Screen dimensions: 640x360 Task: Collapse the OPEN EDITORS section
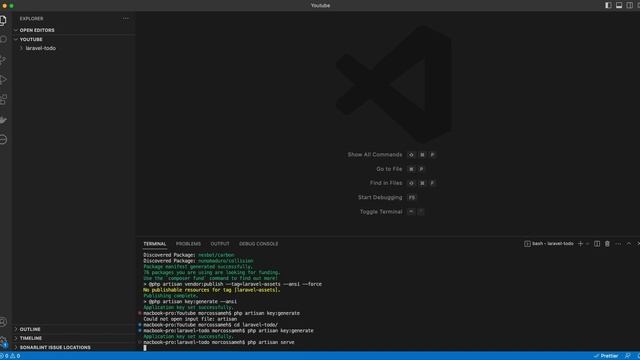[x=74, y=30]
